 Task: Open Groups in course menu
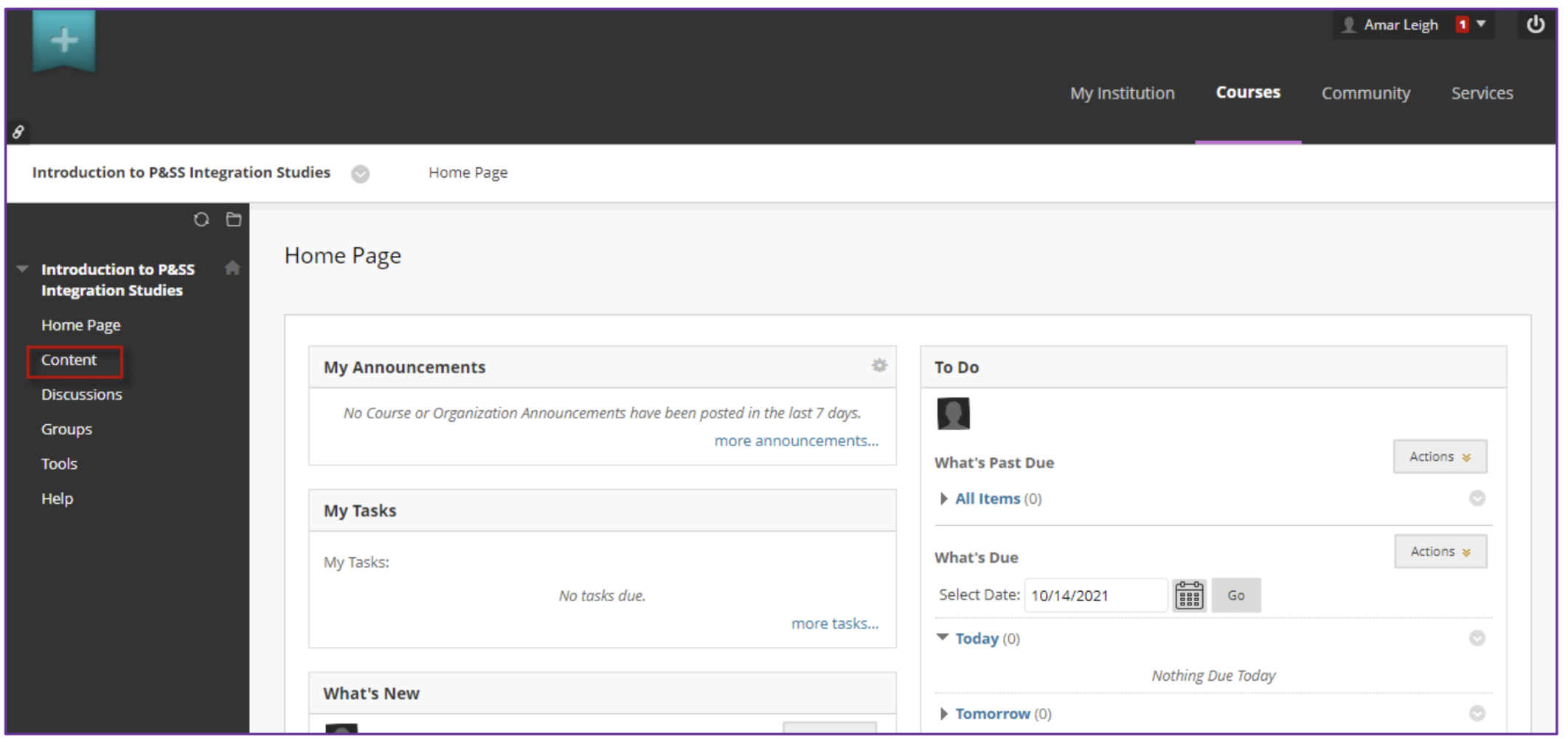tap(66, 429)
